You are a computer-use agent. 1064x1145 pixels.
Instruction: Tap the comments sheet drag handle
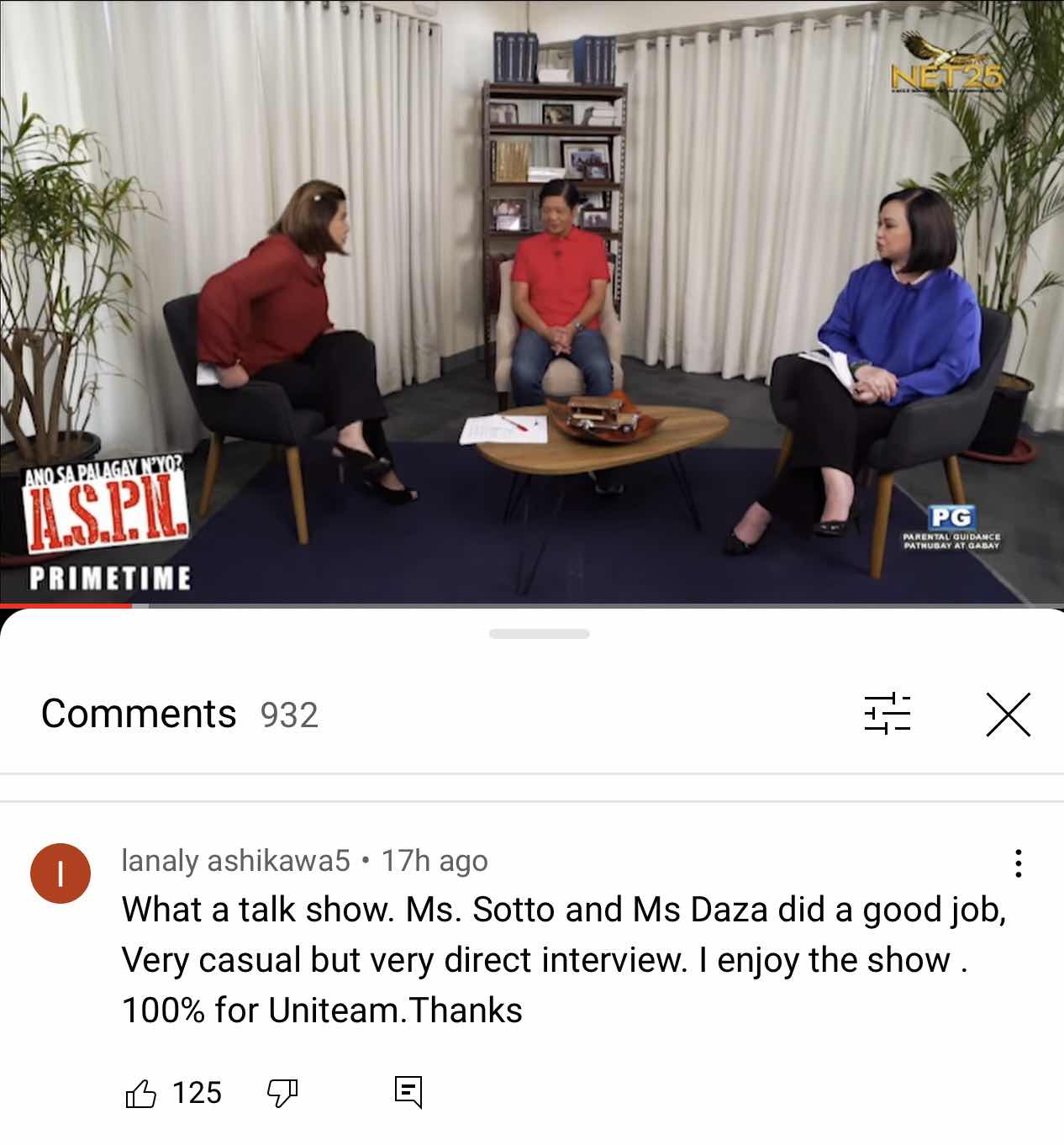540,633
